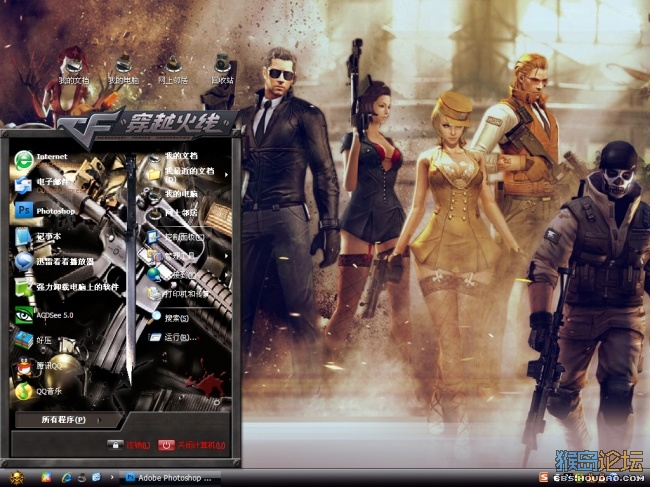Switch to Adobe Photoshop taskbar button
The height and width of the screenshot is (487, 650).
[170, 478]
